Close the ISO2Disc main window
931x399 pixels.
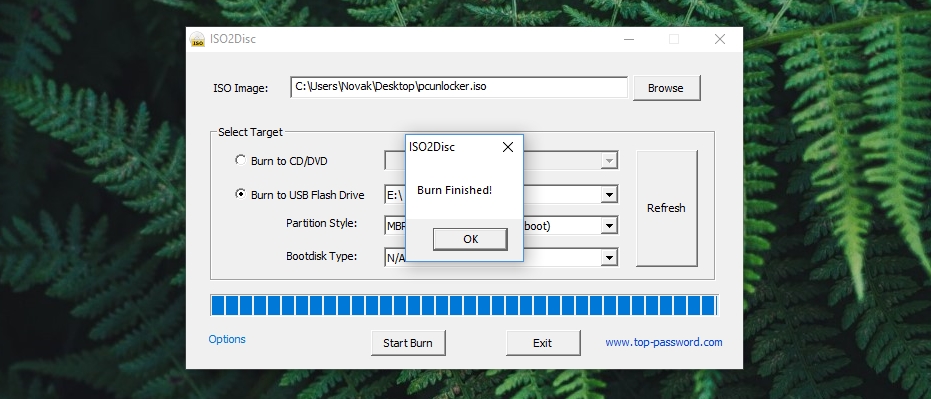(720, 39)
